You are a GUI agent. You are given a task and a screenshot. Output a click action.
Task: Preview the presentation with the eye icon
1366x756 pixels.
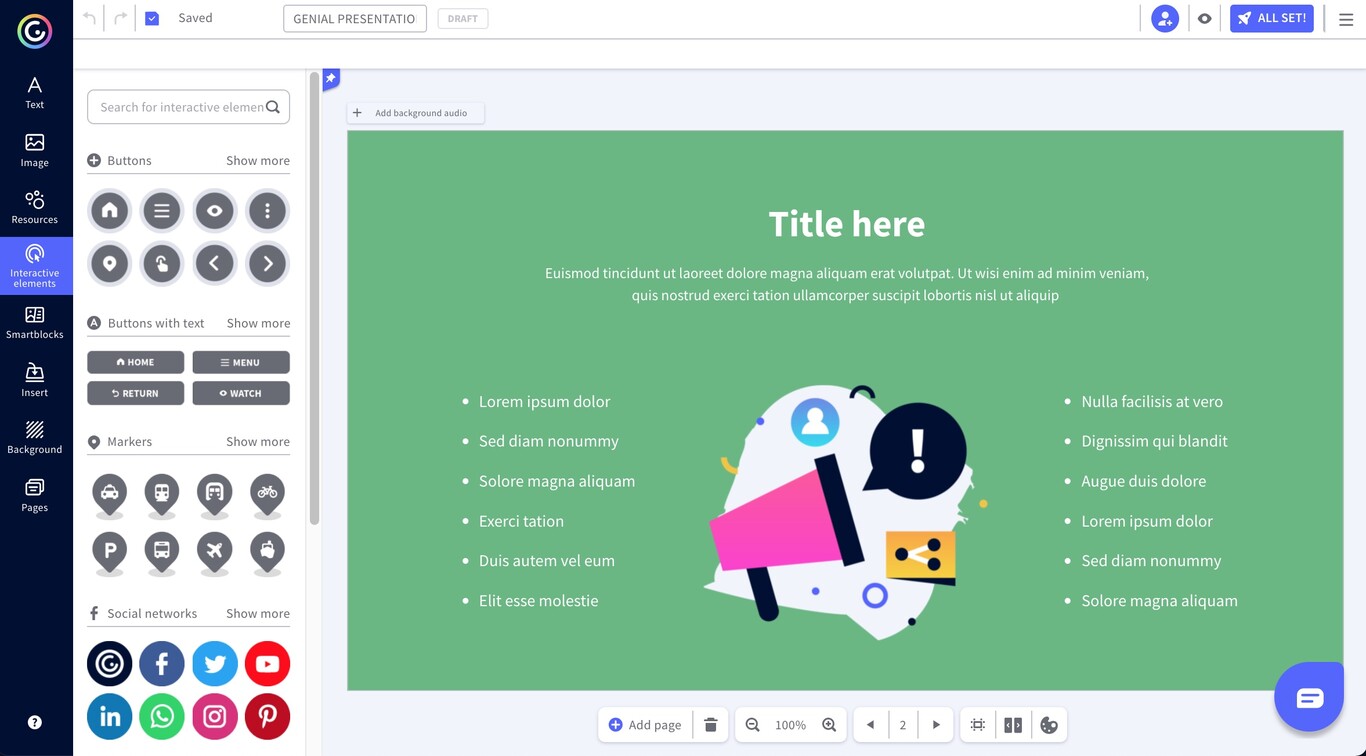[x=1204, y=18]
